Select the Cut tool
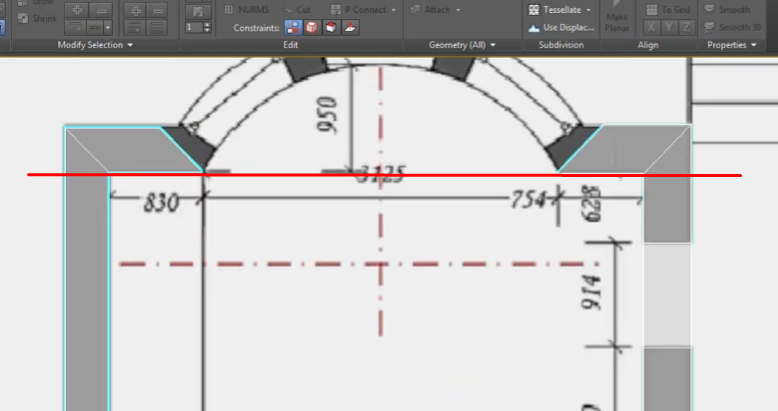The width and height of the screenshot is (778, 411). (297, 9)
